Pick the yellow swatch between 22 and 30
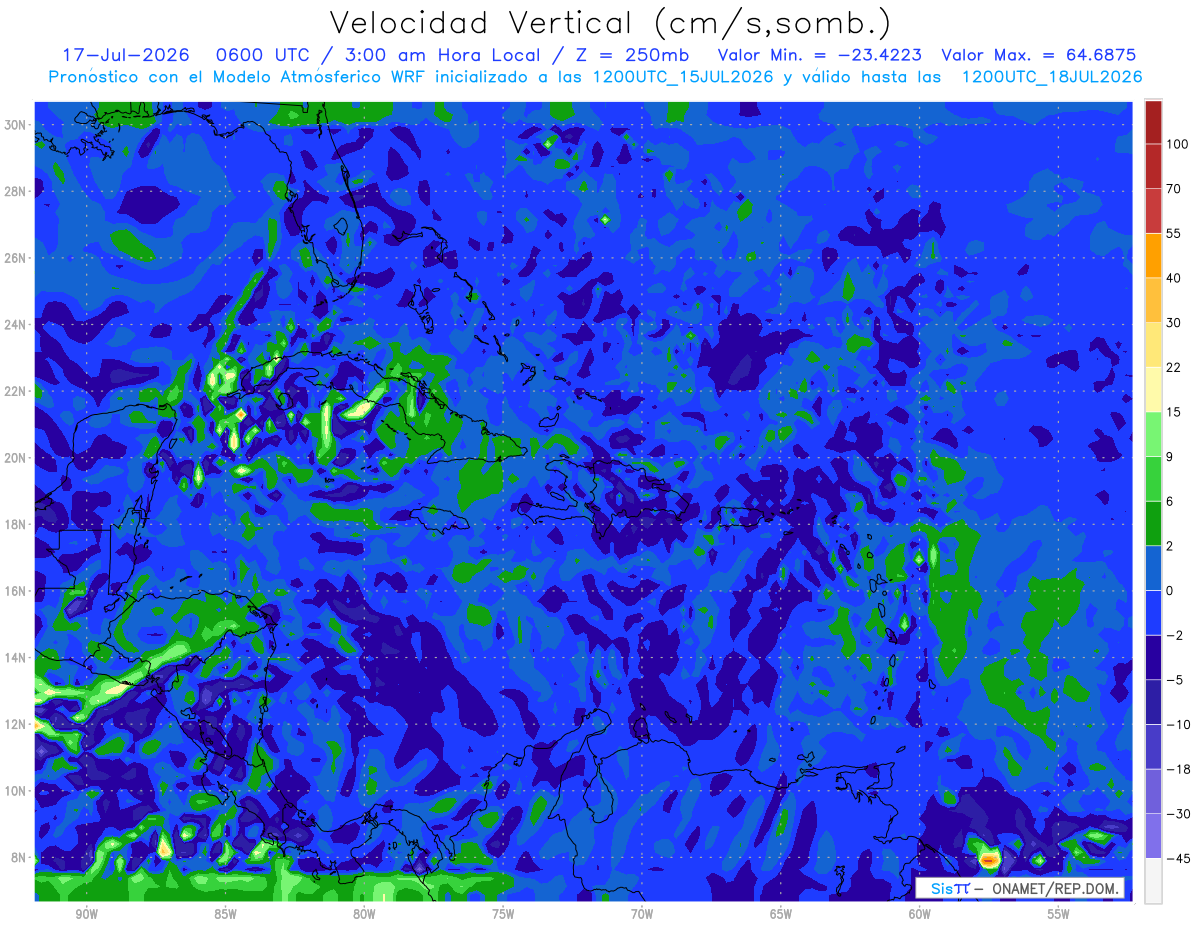This screenshot has width=1200, height=927. [x=1153, y=345]
